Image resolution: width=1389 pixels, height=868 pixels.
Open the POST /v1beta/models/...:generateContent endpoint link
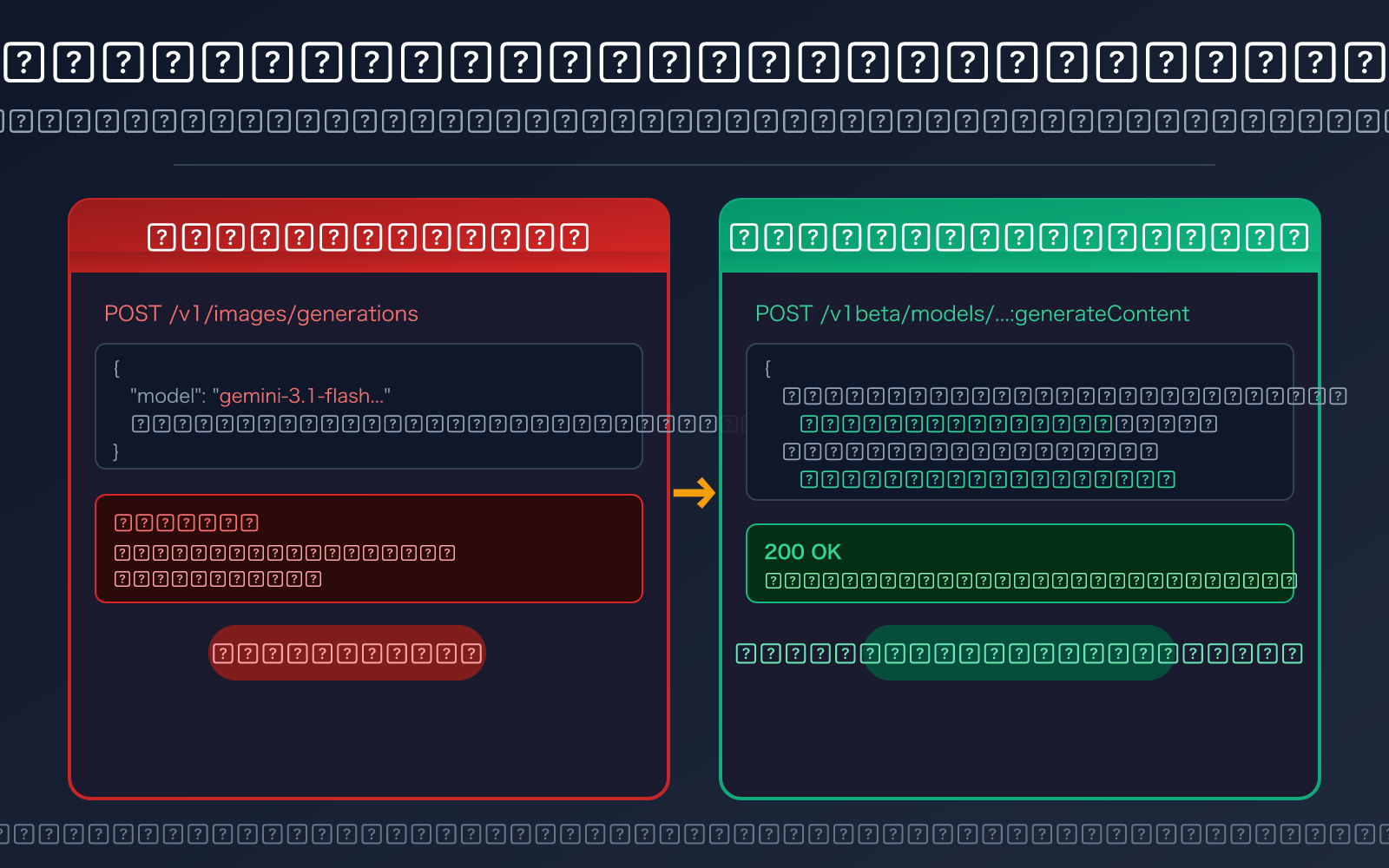971,313
